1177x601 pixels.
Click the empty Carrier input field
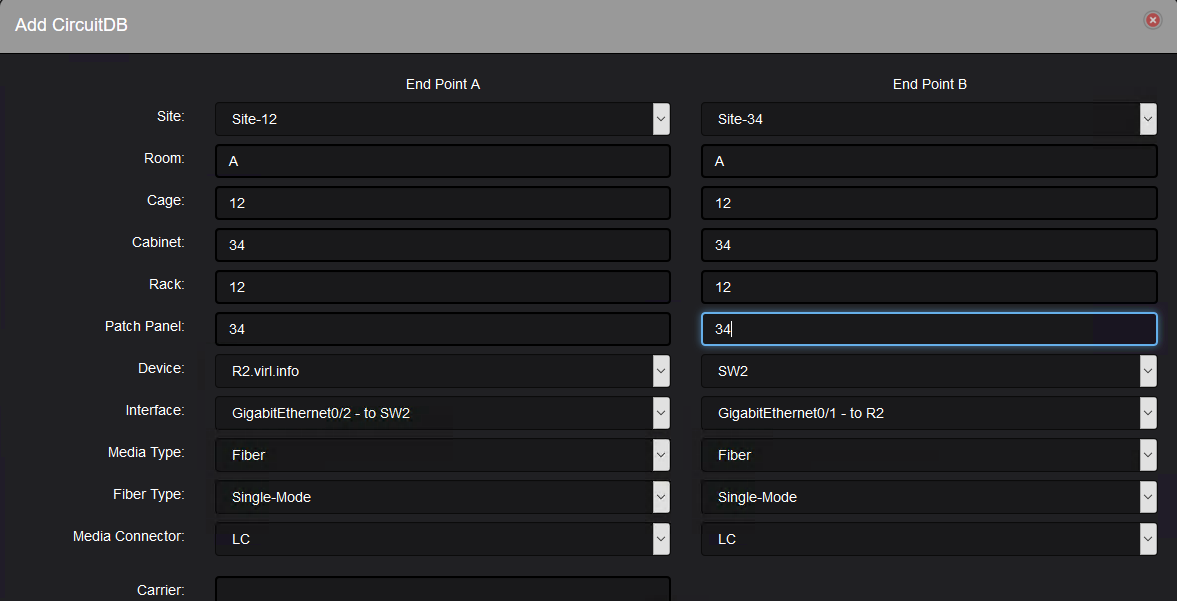(x=442, y=590)
